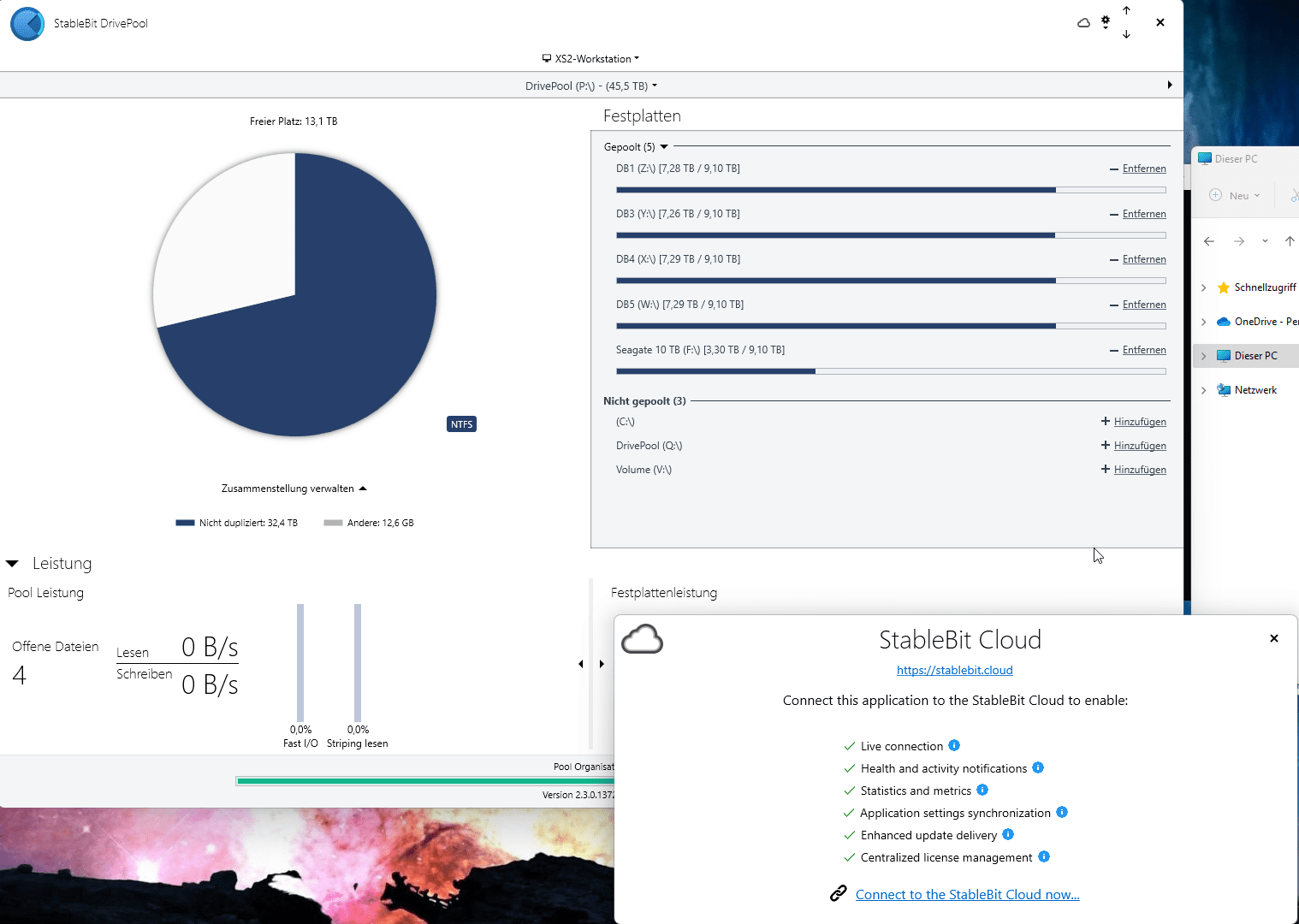Click the Fast I/O percentage bar
Screen dimensions: 1299x924
300,662
